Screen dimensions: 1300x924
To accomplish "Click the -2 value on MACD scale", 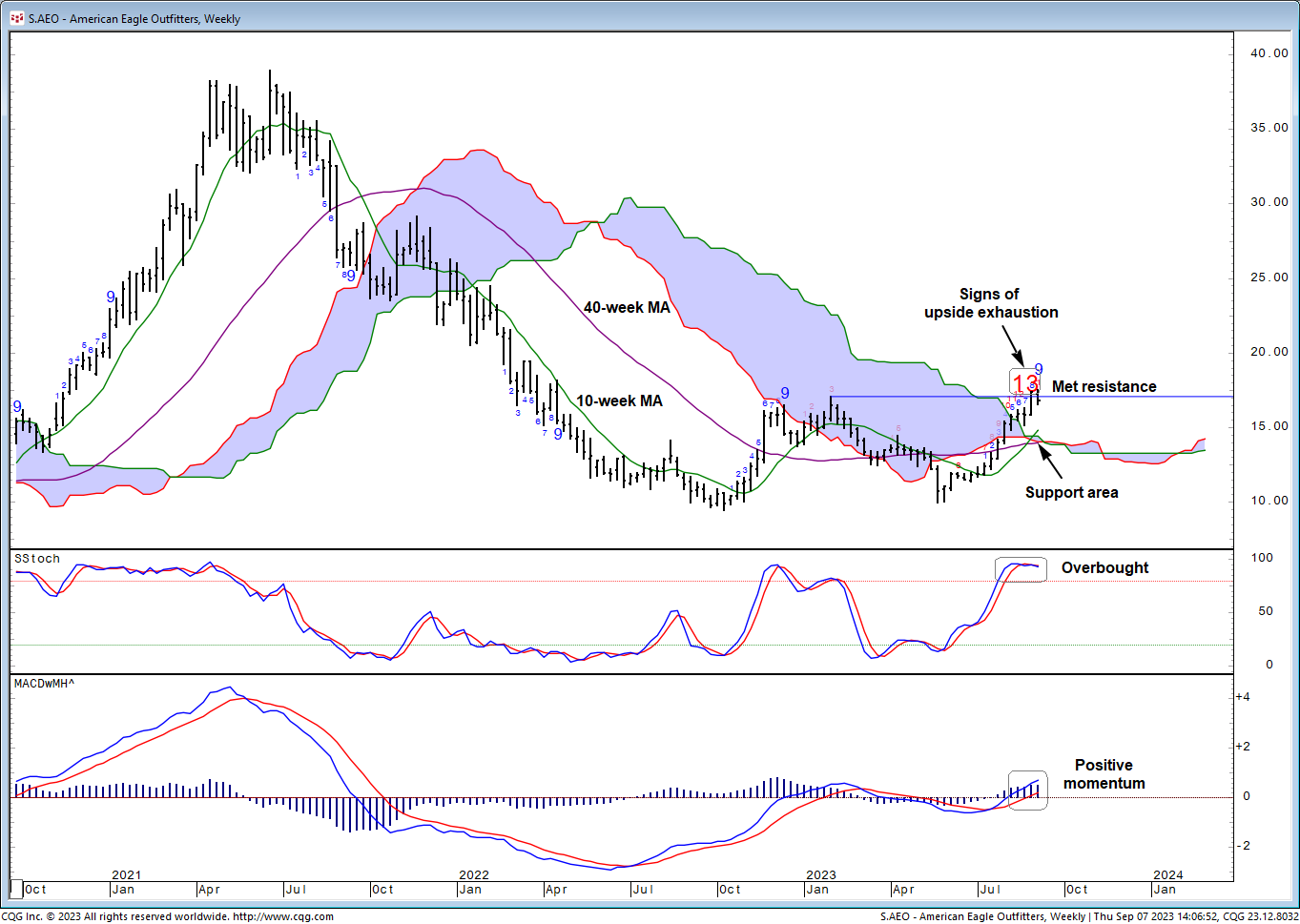I will click(1243, 846).
